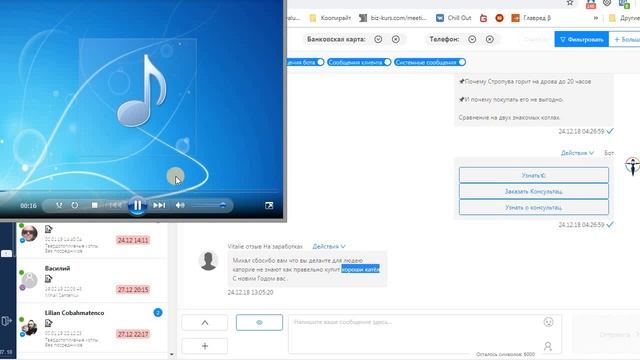Viewport: 640px width, 360px height.
Task: Click the bot avatar at right edge
Action: pyautogui.click(x=632, y=166)
